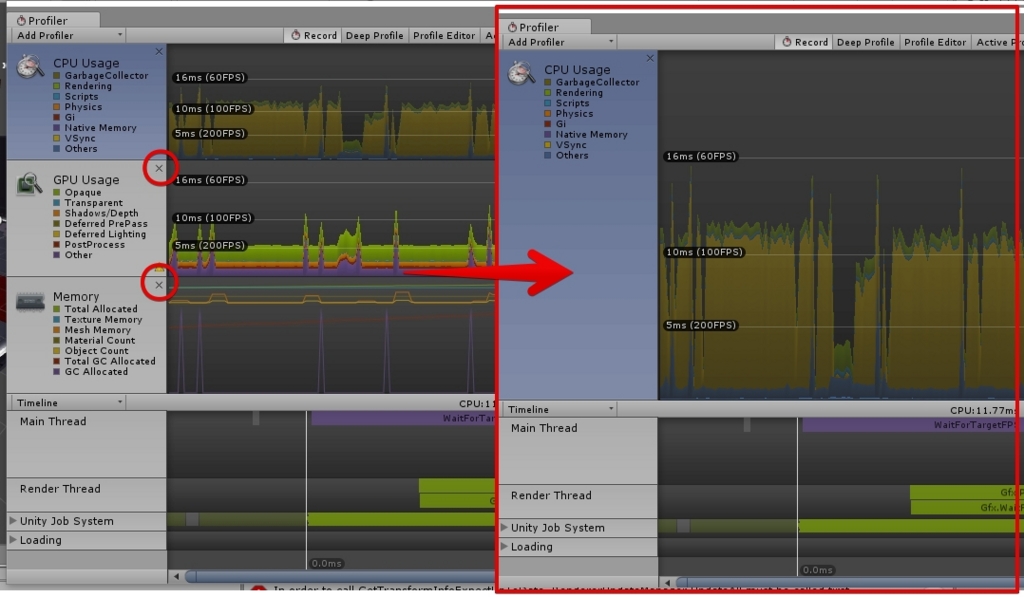This screenshot has height=597, width=1024.
Task: Click Profile Editor in right profiler toolbar
Action: 935,42
